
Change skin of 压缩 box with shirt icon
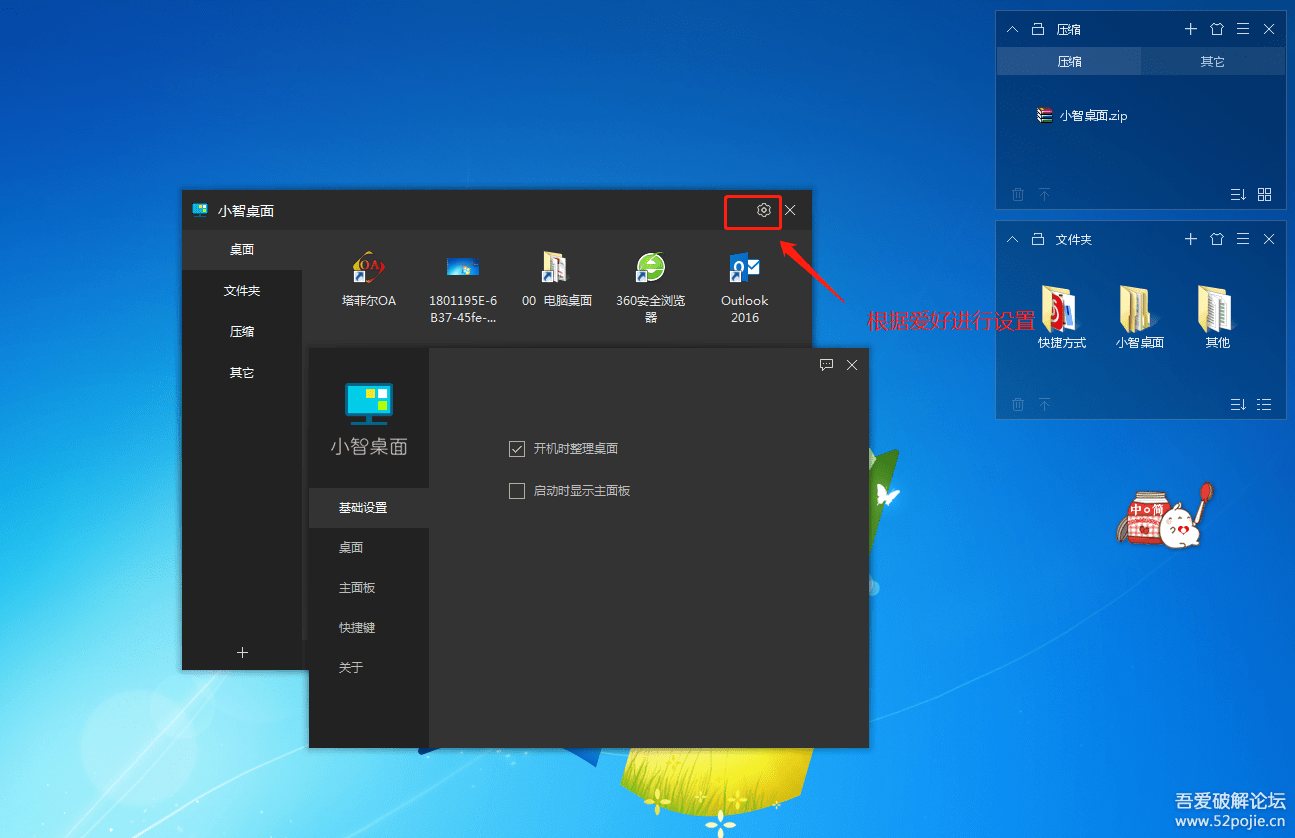[1217, 29]
